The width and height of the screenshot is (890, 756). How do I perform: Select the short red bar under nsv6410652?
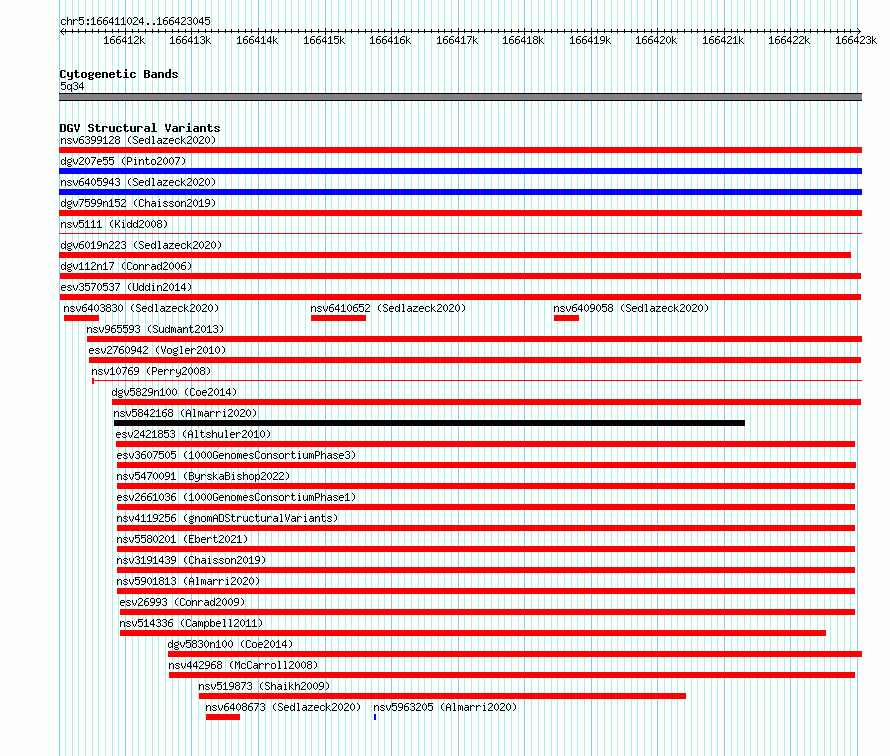pos(338,318)
